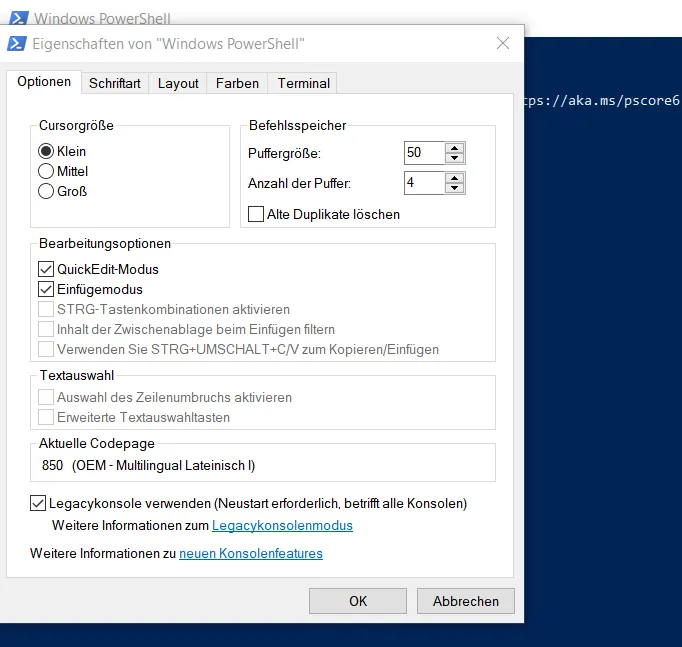
Task: Click the PowerShell icon of the background Windows PowerShell window
Action: pos(19,18)
